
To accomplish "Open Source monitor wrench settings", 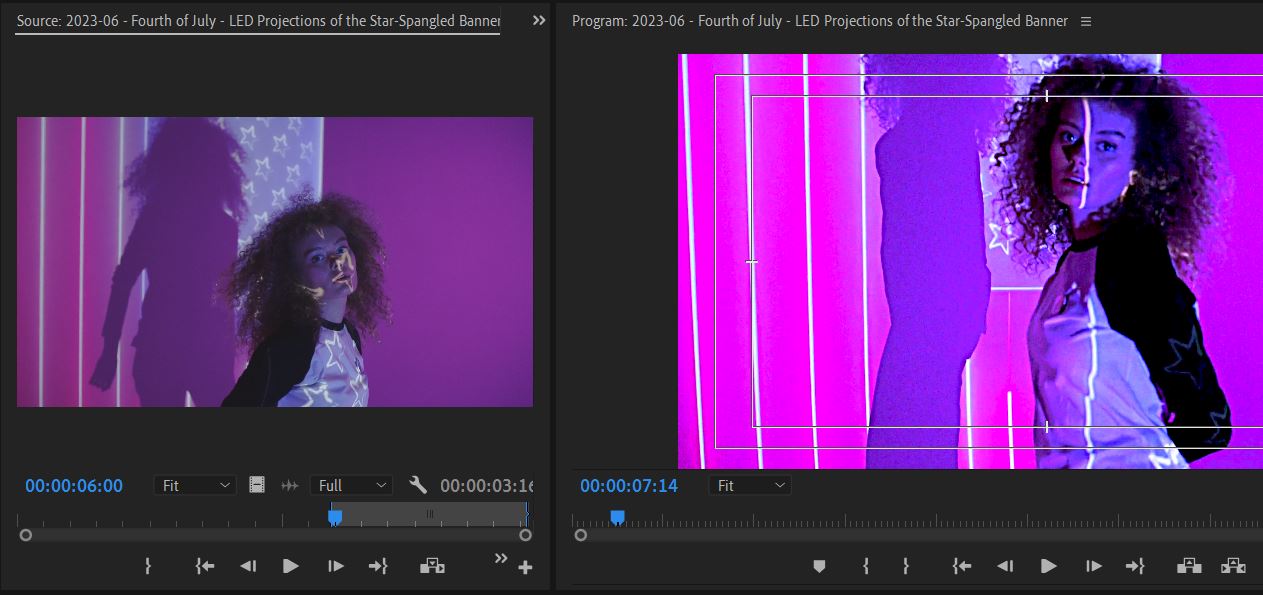I will tap(418, 485).
